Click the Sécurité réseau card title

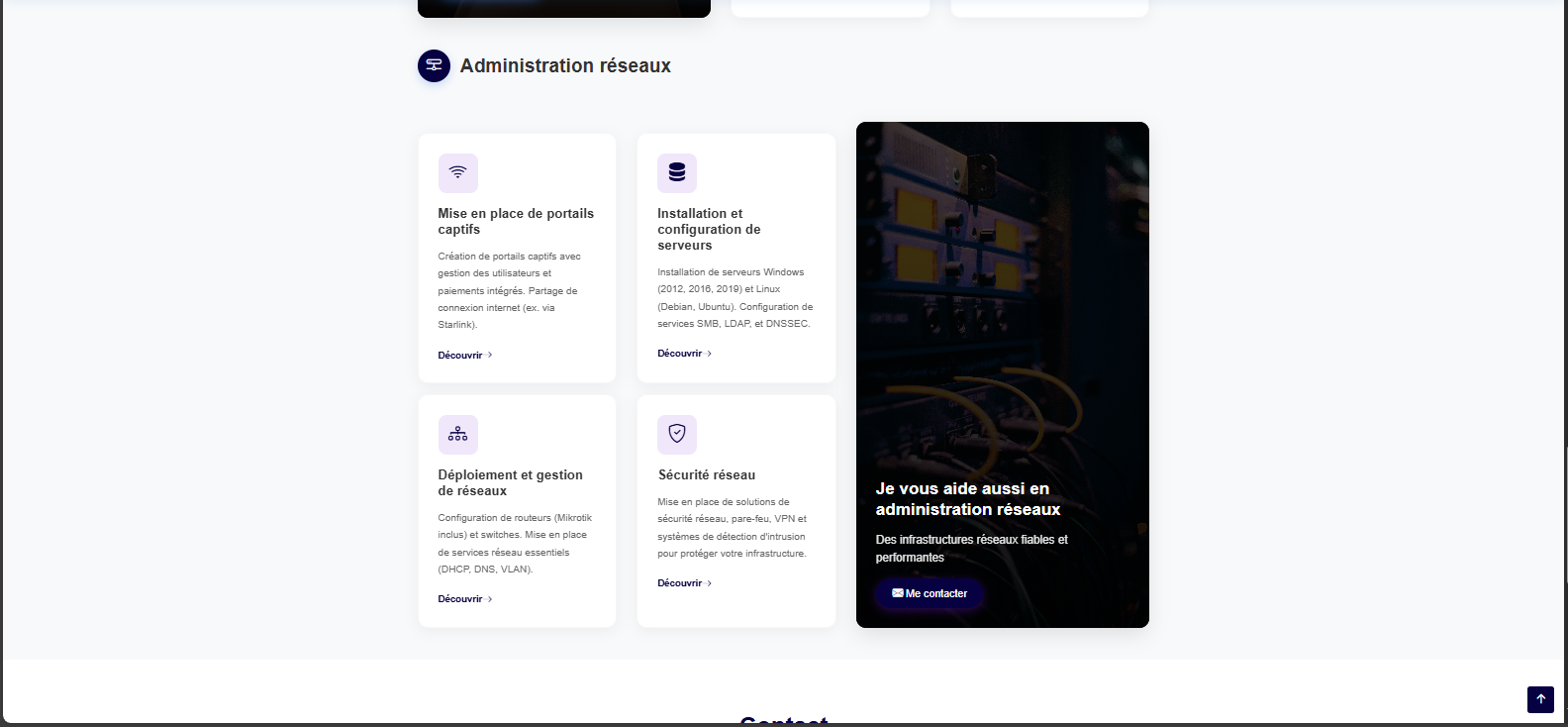tap(707, 475)
